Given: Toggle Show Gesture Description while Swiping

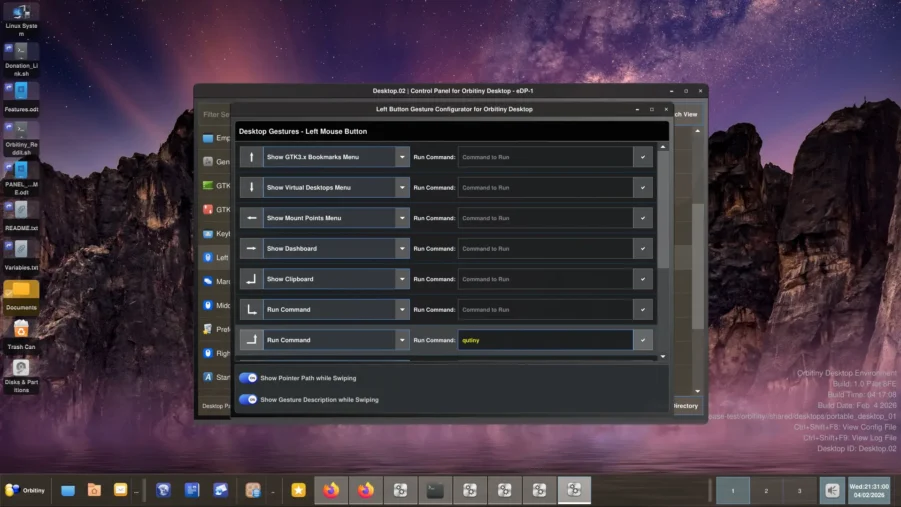Looking at the screenshot, I should [x=248, y=399].
